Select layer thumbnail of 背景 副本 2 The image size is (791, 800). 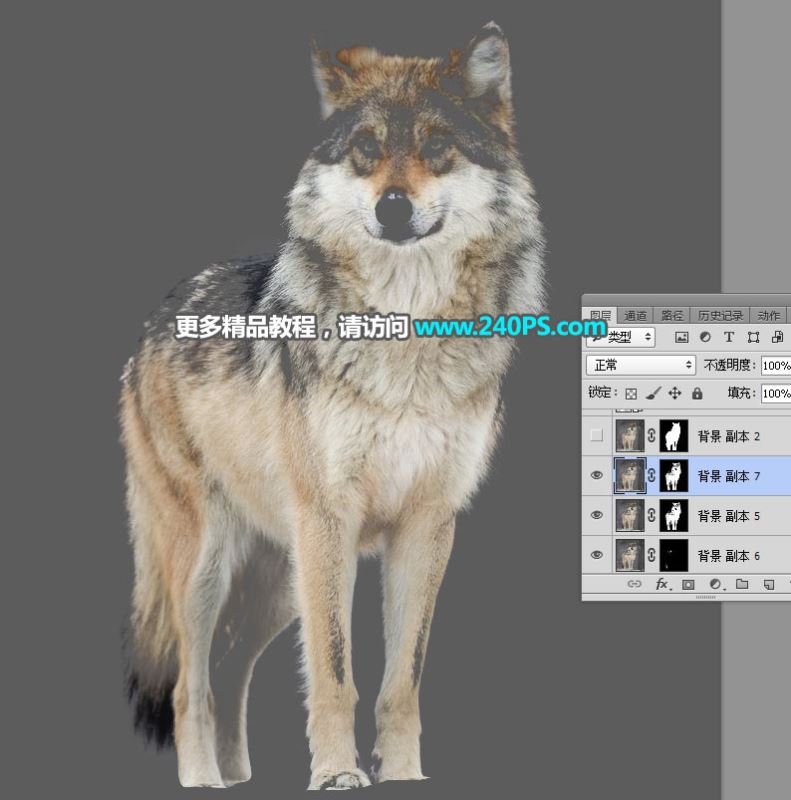tap(630, 436)
